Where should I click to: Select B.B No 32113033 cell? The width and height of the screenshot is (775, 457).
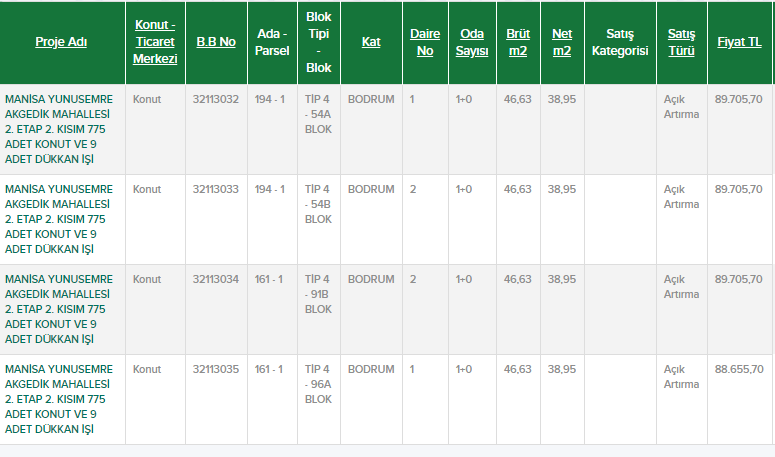point(216,189)
